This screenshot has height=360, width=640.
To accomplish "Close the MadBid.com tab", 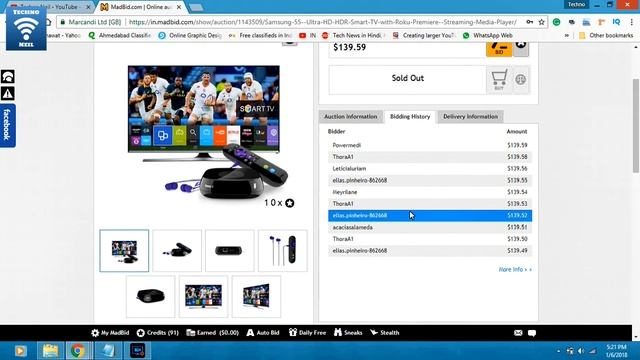I will click(x=179, y=7).
